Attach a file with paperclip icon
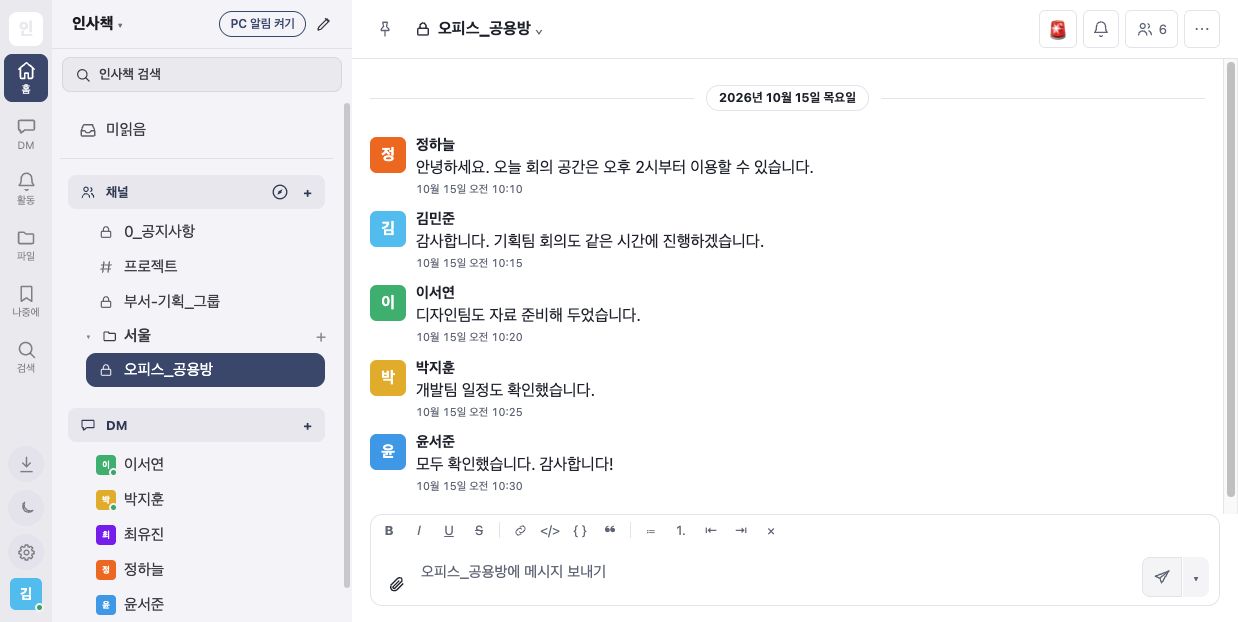 397,584
